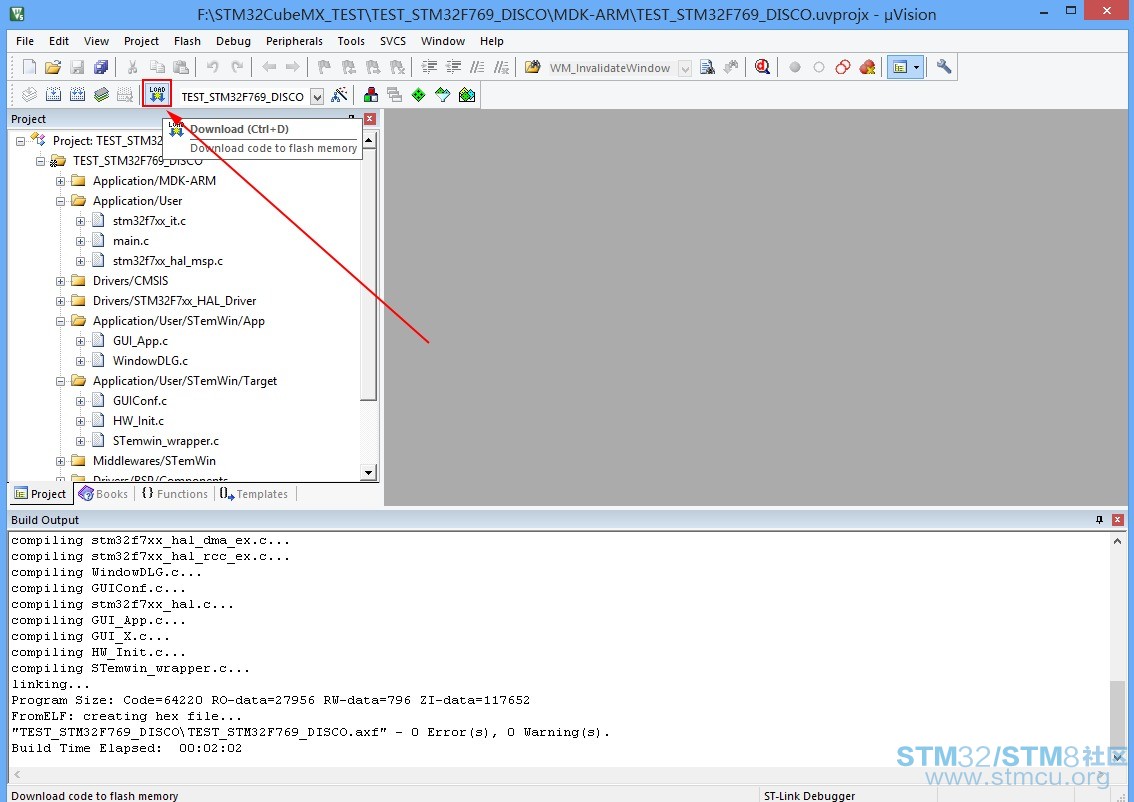1134x802 pixels.
Task: Open the target selection dropdown arrow
Action: tap(317, 96)
